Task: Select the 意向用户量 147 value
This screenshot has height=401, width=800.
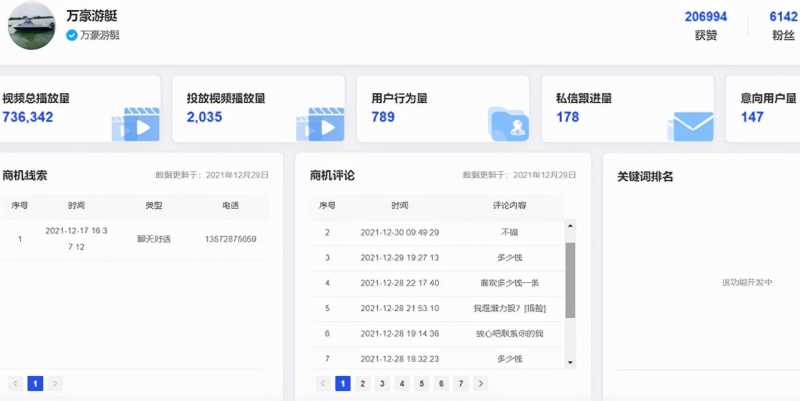Action: click(752, 117)
